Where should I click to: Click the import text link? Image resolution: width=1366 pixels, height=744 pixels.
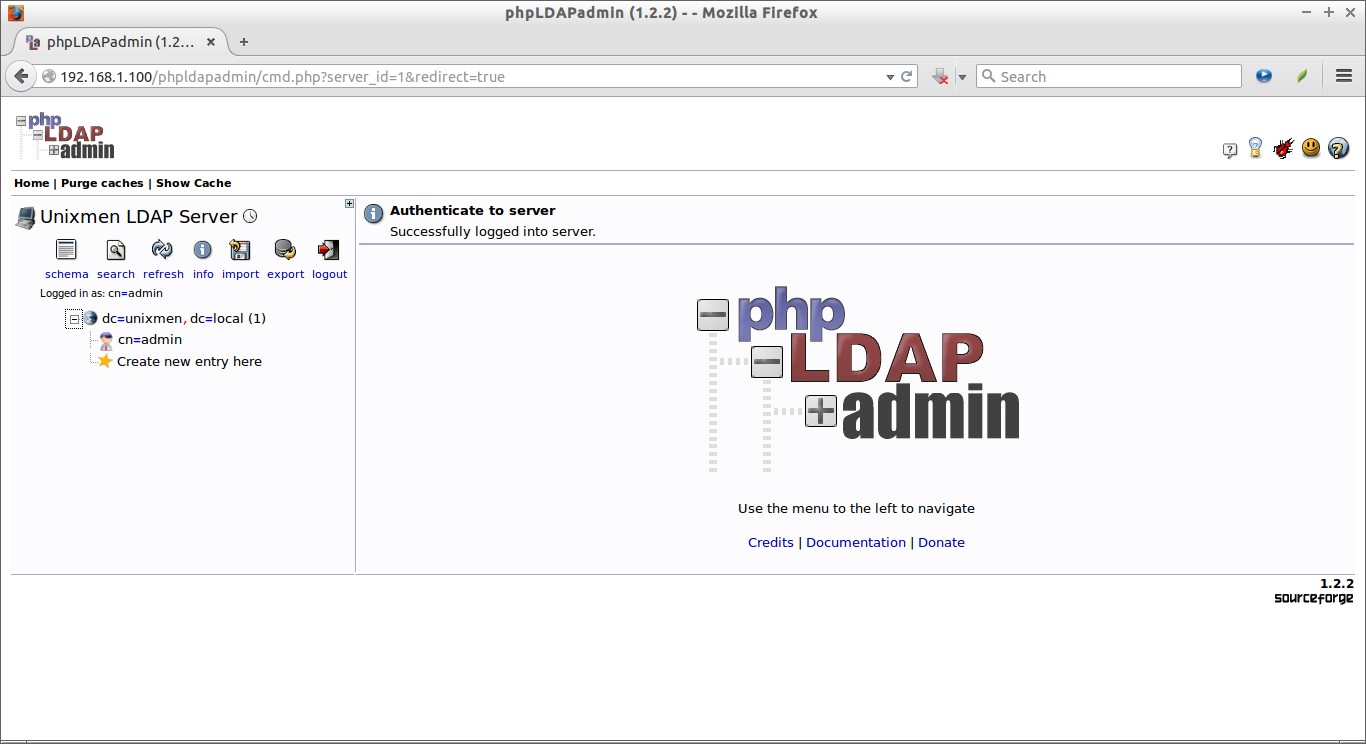point(240,274)
